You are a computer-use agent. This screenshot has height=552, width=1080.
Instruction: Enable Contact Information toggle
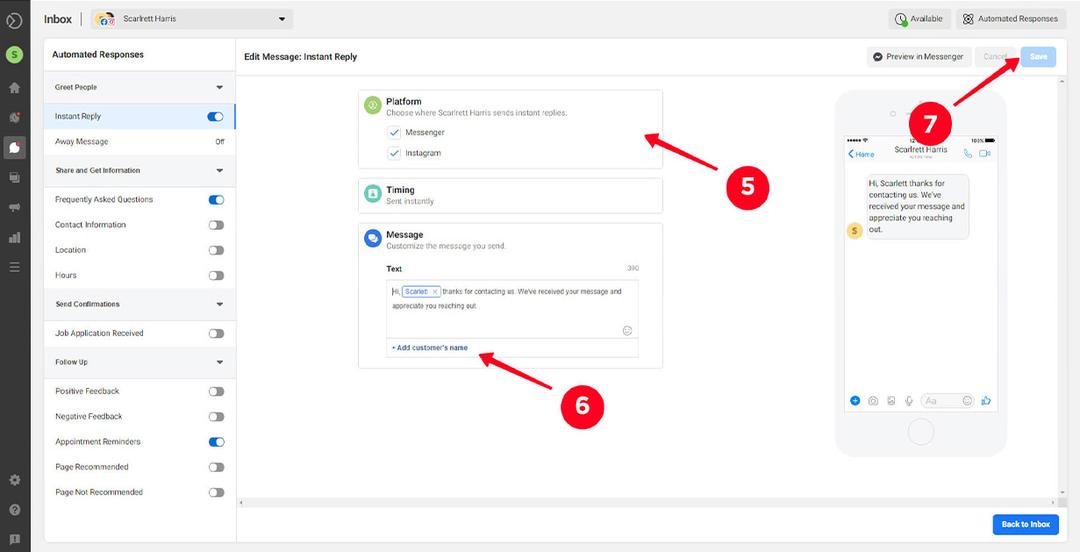[216, 225]
